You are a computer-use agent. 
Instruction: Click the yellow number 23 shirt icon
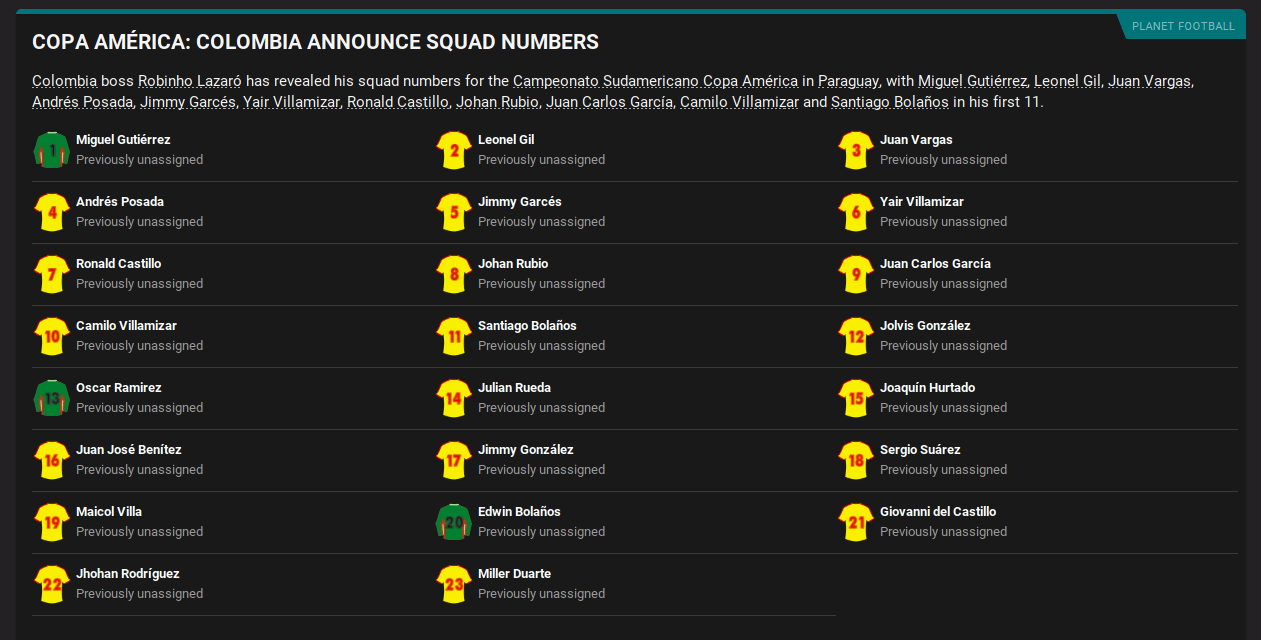454,584
